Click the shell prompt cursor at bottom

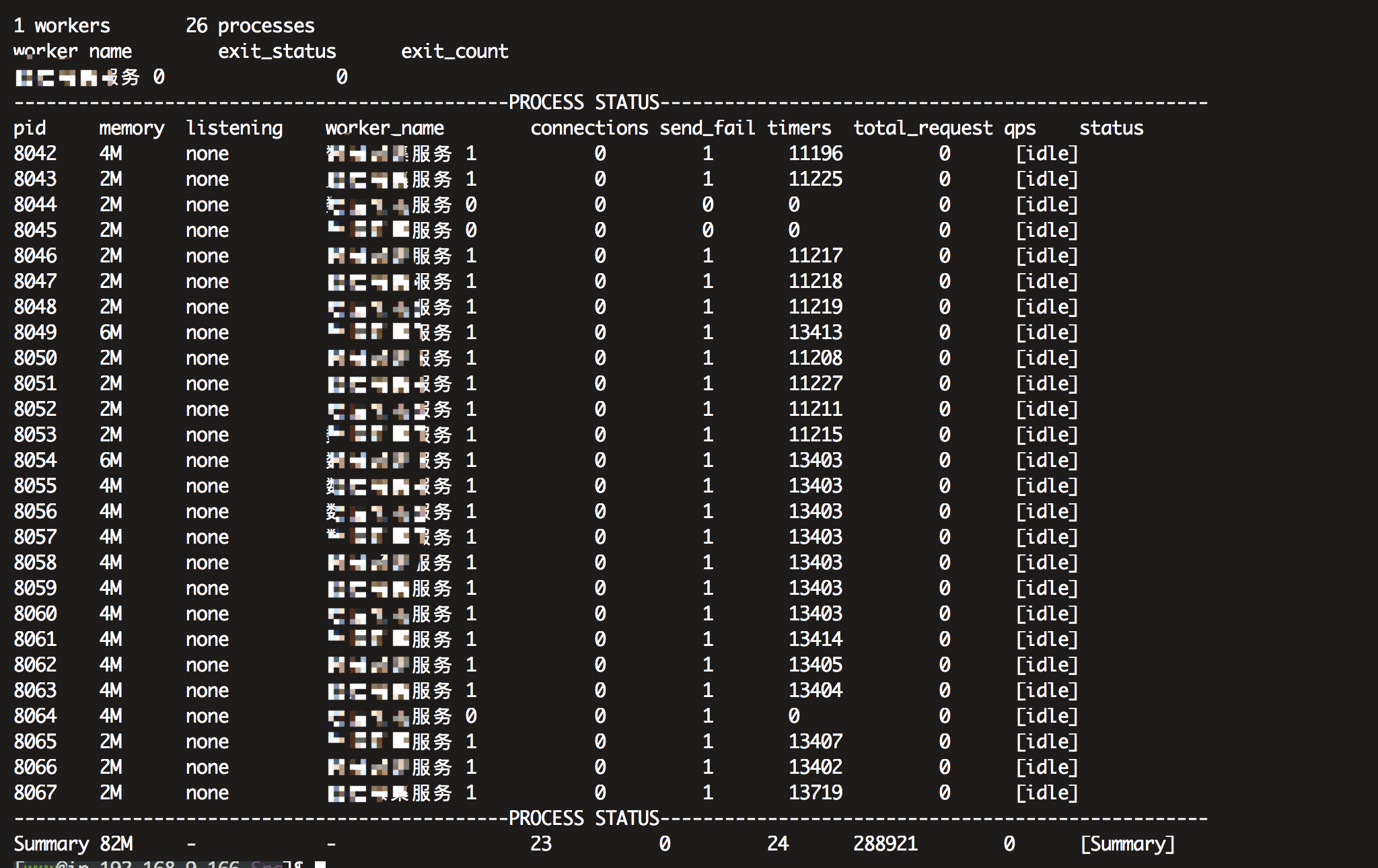point(321,864)
